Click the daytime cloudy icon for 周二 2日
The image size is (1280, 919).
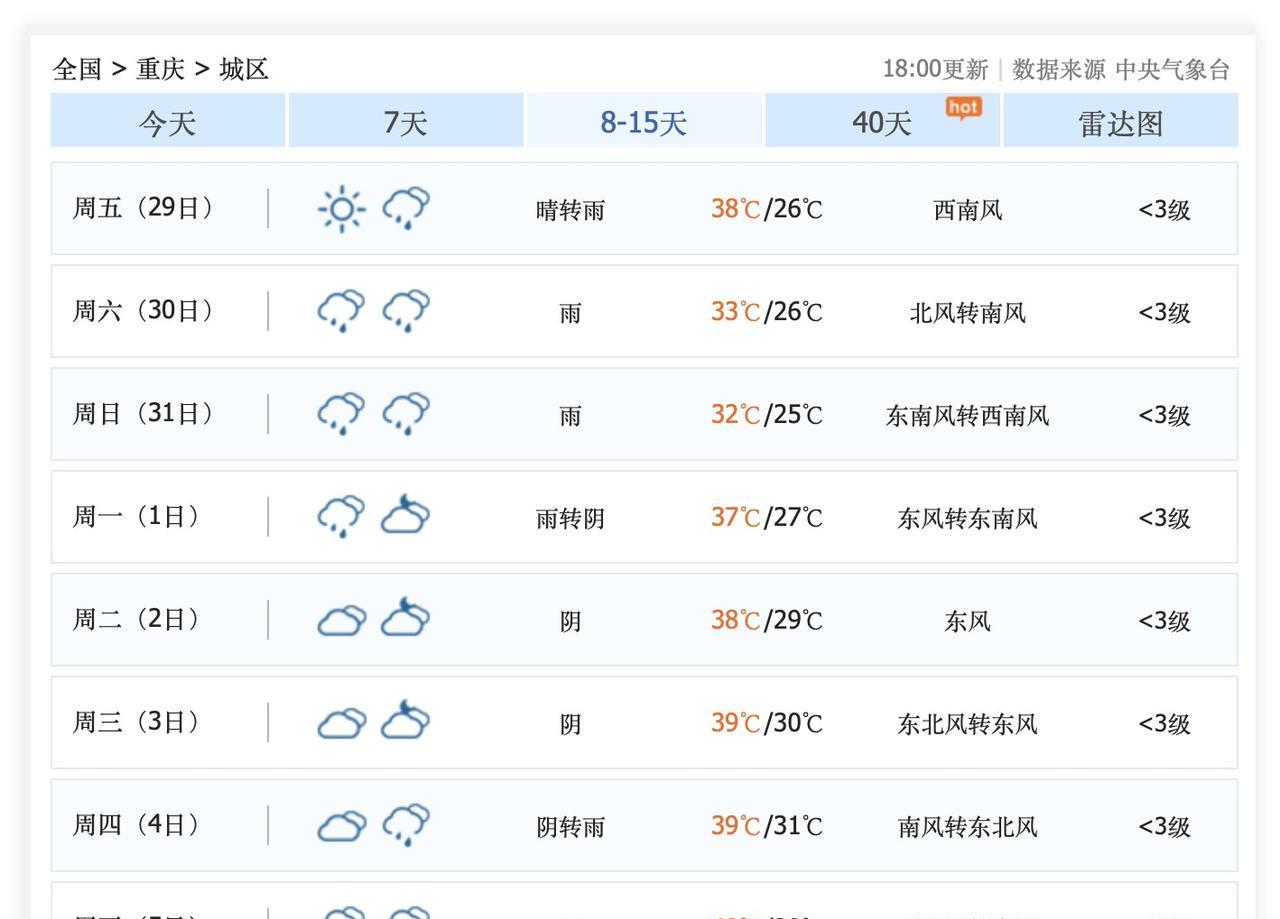coord(341,621)
